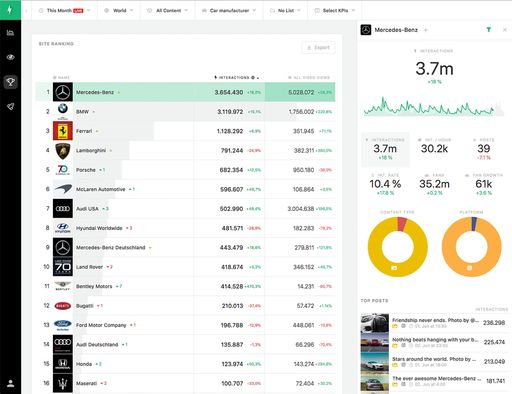Select the Int. Rate 10.4 % KPI tile
The height and width of the screenshot is (394, 512).
pos(385,184)
